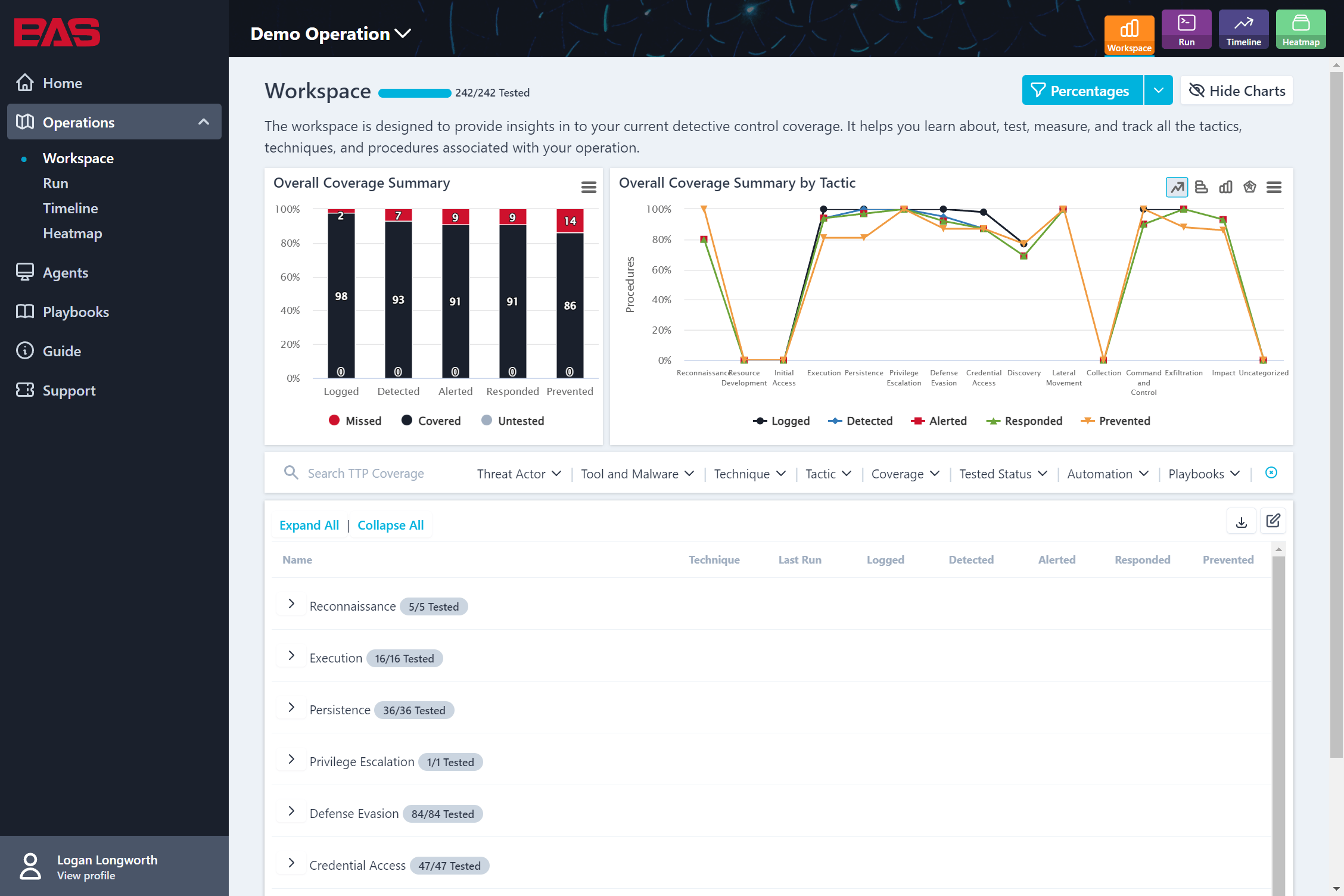
Task: Open the Technique filter dropdown
Action: click(750, 474)
